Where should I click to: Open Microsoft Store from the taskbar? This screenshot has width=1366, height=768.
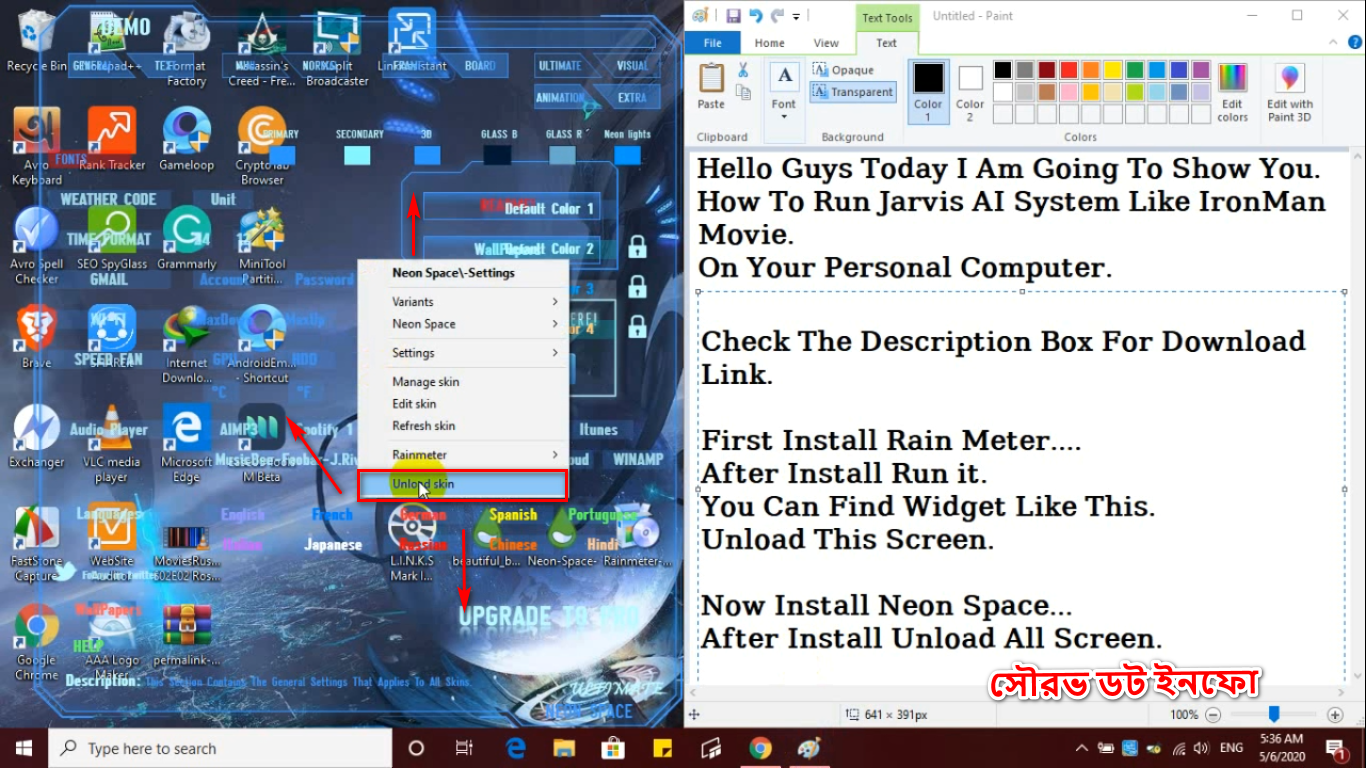click(613, 748)
